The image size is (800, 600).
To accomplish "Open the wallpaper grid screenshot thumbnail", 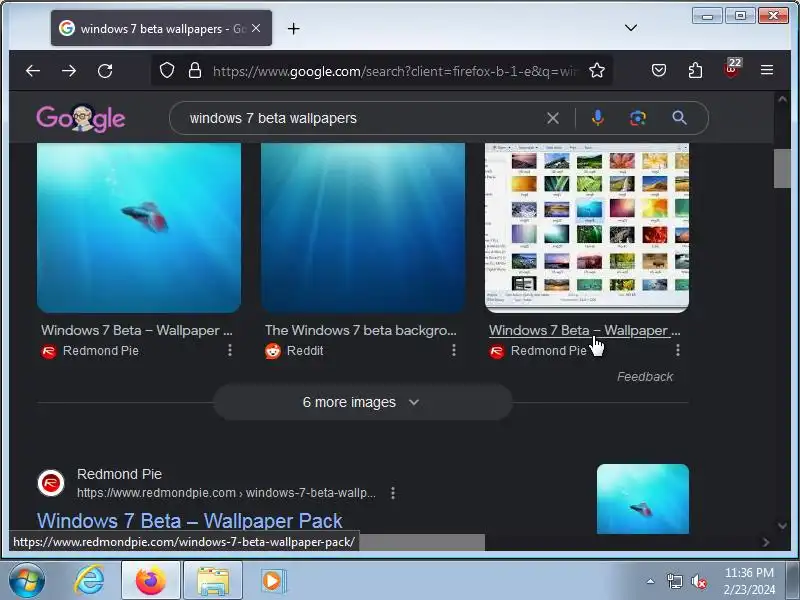I will click(587, 228).
